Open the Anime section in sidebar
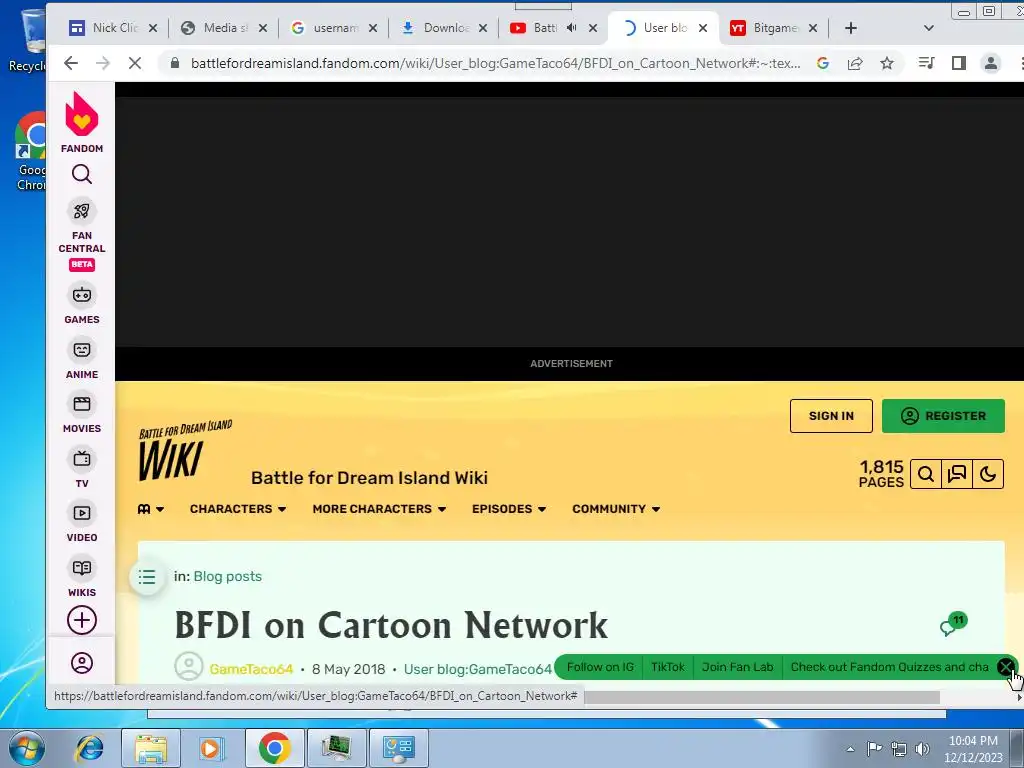1024x768 pixels. point(82,359)
